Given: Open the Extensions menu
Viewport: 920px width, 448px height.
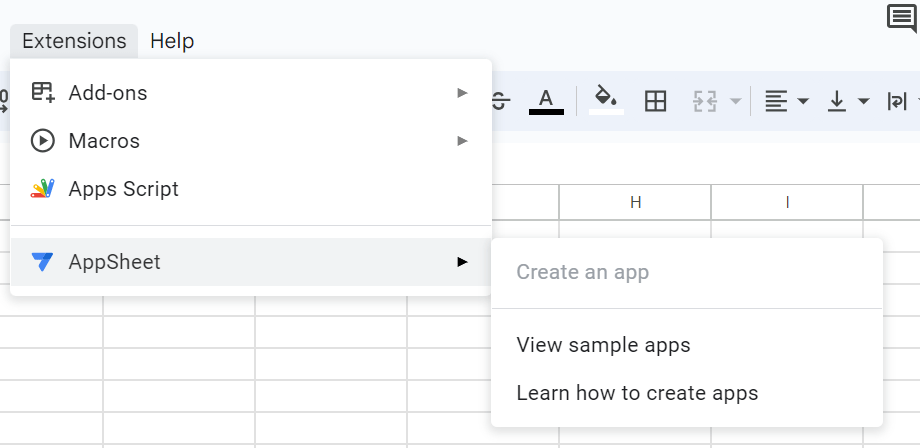Looking at the screenshot, I should (x=74, y=41).
